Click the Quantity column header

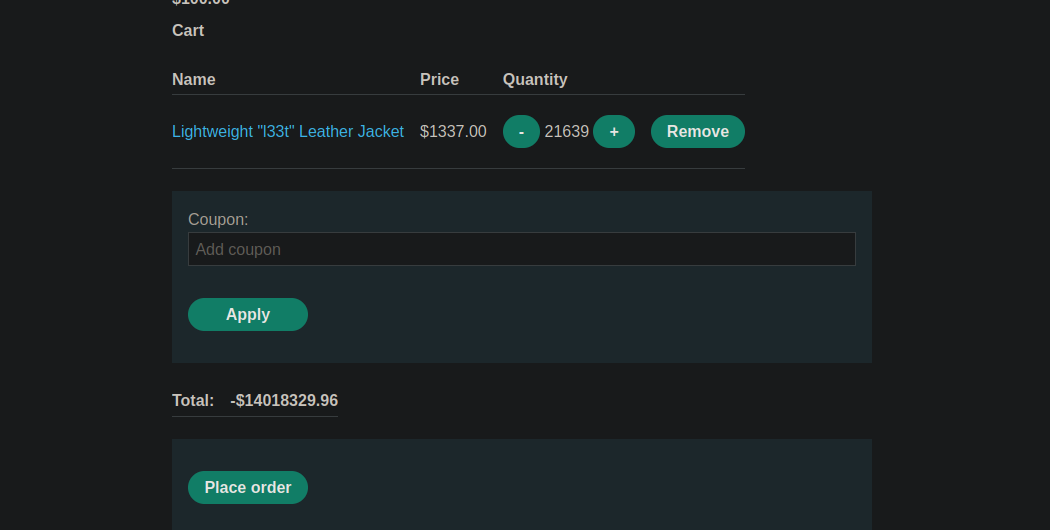click(535, 79)
